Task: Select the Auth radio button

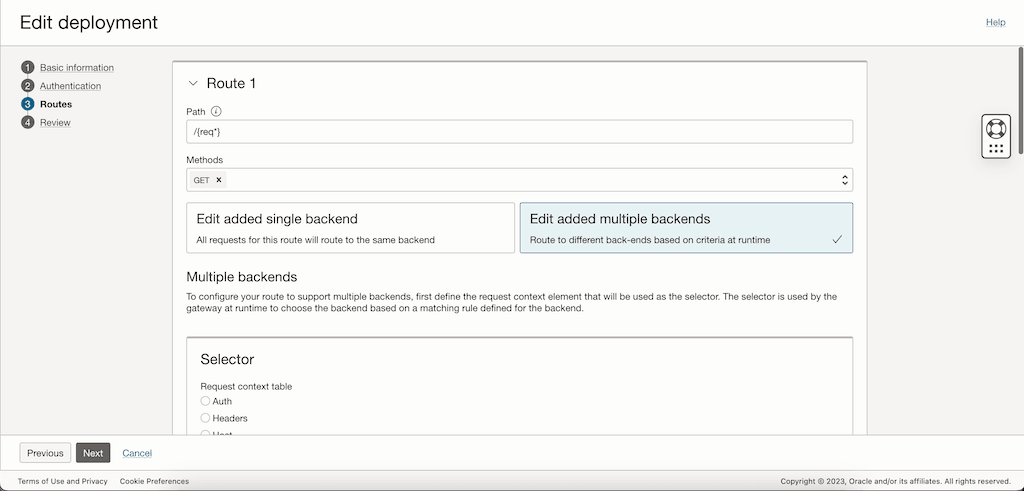Action: point(205,401)
